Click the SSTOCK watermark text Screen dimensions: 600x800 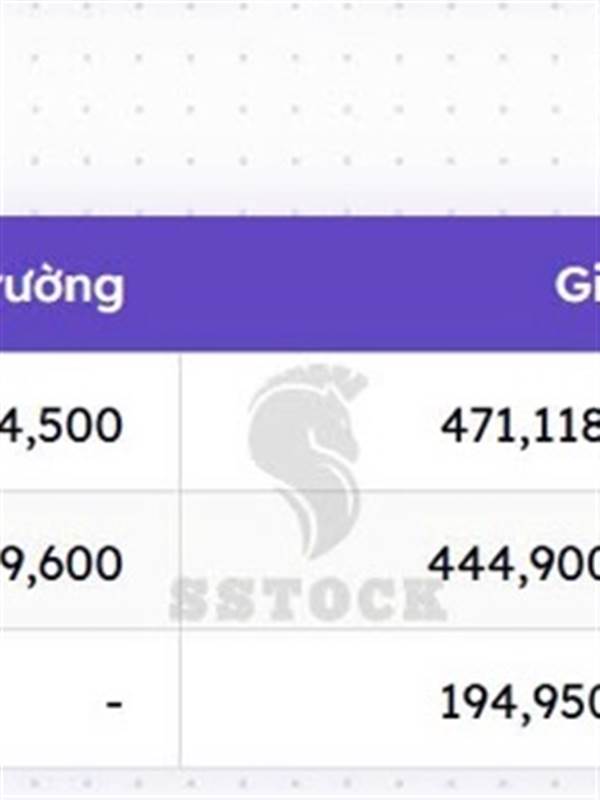coord(307,600)
